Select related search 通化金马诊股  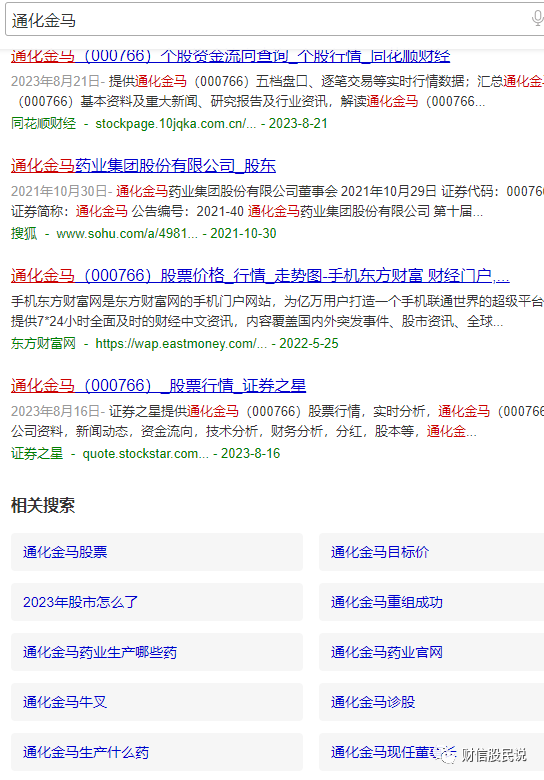click(431, 702)
